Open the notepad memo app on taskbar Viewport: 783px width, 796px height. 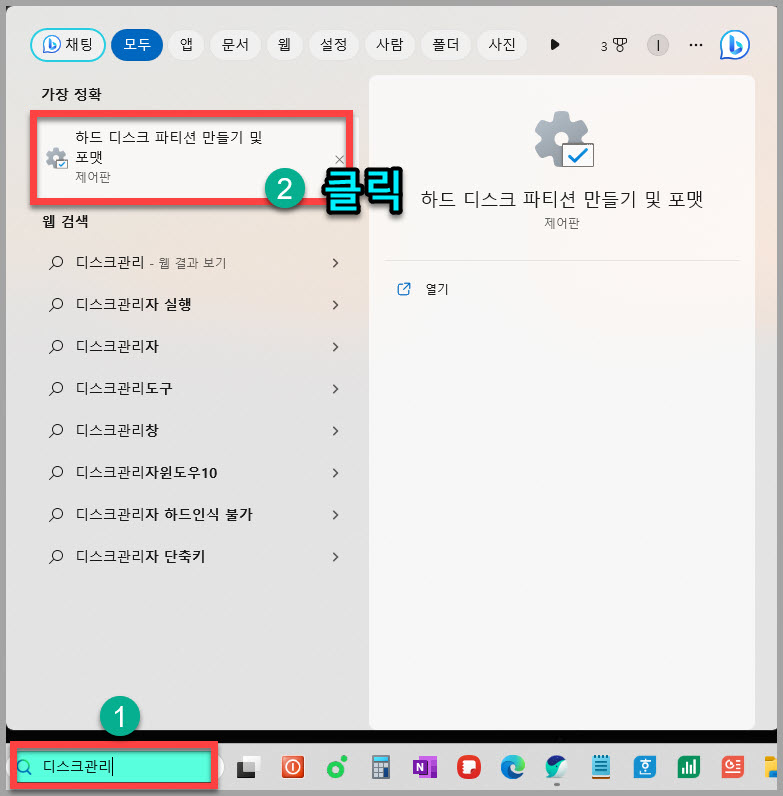click(x=601, y=767)
